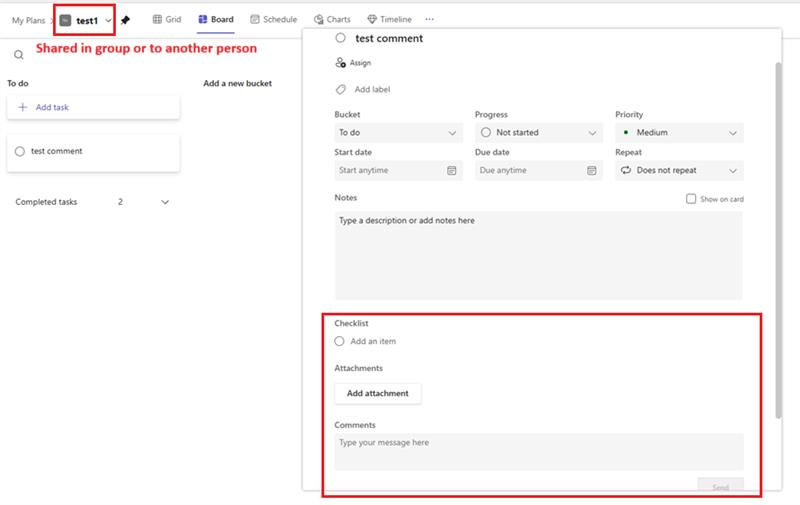This screenshot has height=505, width=800.
Task: Select the Board view tab
Action: click(216, 19)
